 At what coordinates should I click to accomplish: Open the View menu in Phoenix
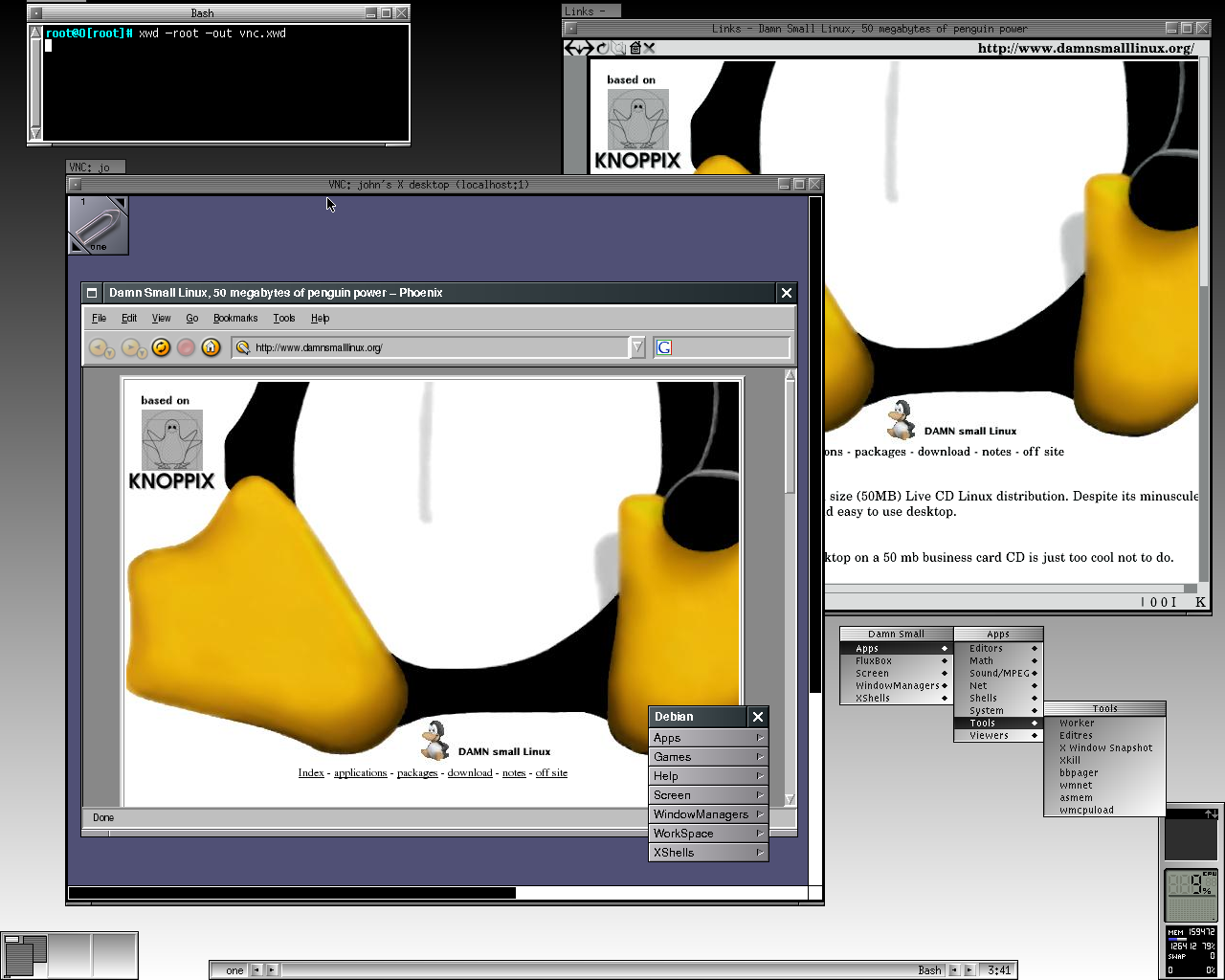tap(161, 318)
